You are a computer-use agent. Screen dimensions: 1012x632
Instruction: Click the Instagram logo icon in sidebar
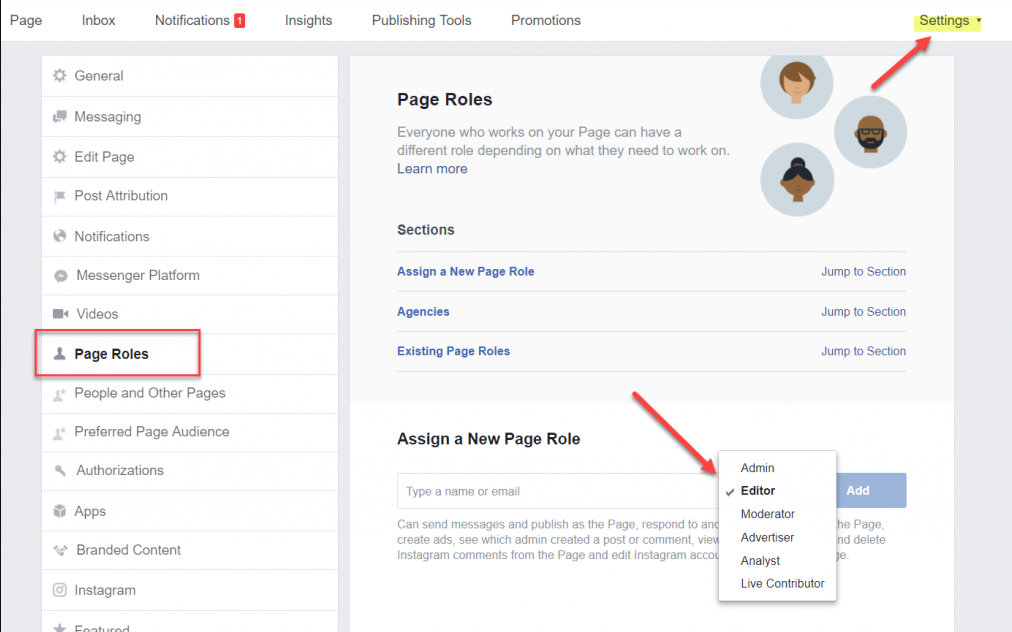[x=60, y=590]
